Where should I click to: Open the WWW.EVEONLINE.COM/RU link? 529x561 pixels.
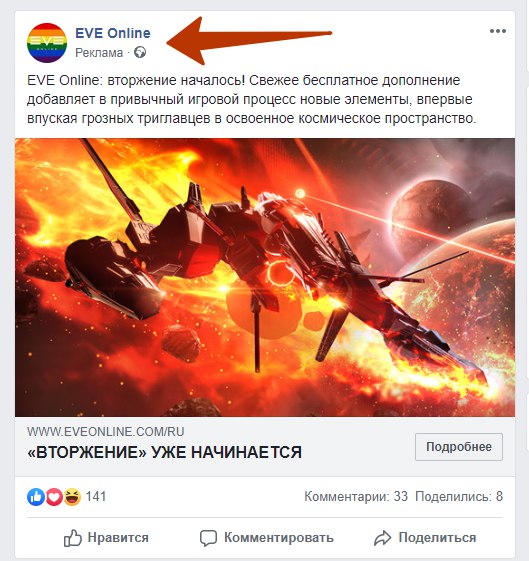106,431
